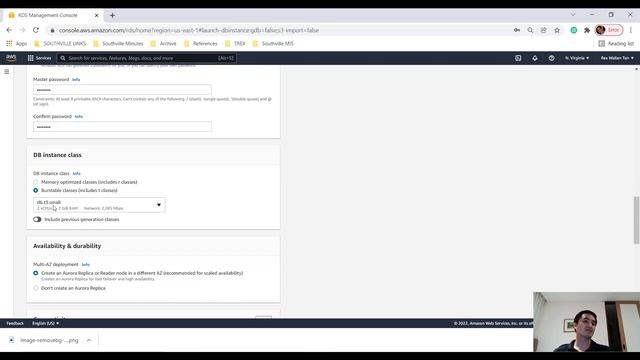Open a new browser tab
The image size is (640, 360).
click(x=112, y=16)
